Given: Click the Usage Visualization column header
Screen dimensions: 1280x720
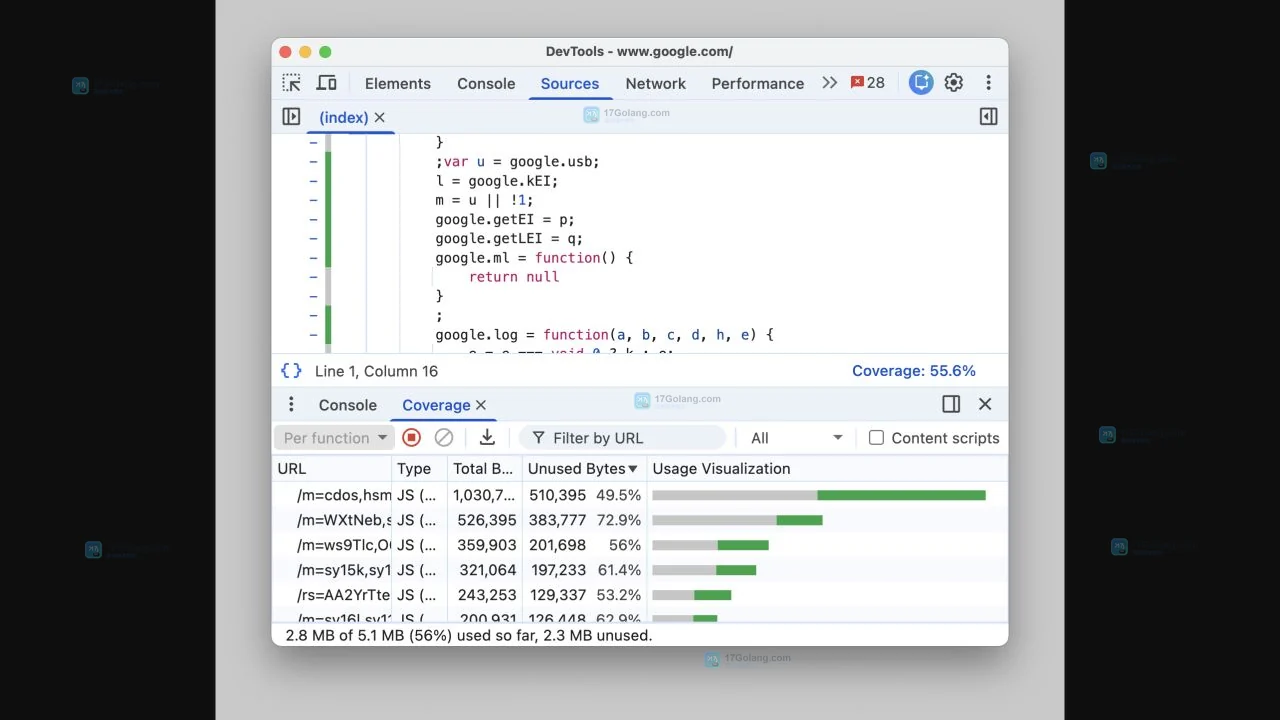Looking at the screenshot, I should (828, 468).
